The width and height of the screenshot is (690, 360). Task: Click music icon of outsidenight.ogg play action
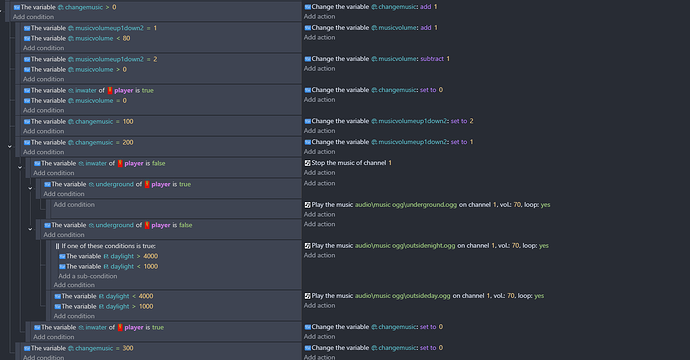tap(308, 246)
